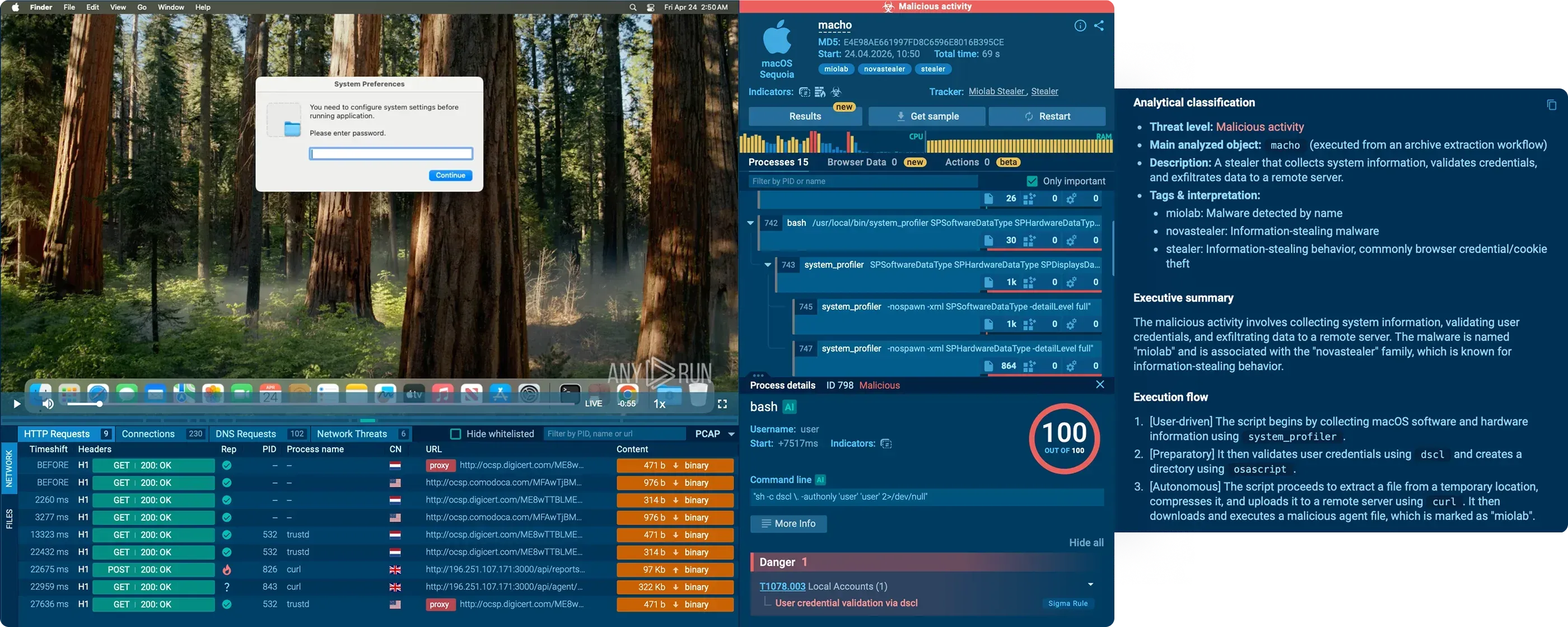Screen dimensions: 1568x627
Task: Open the Finder menu
Action: pos(41,7)
